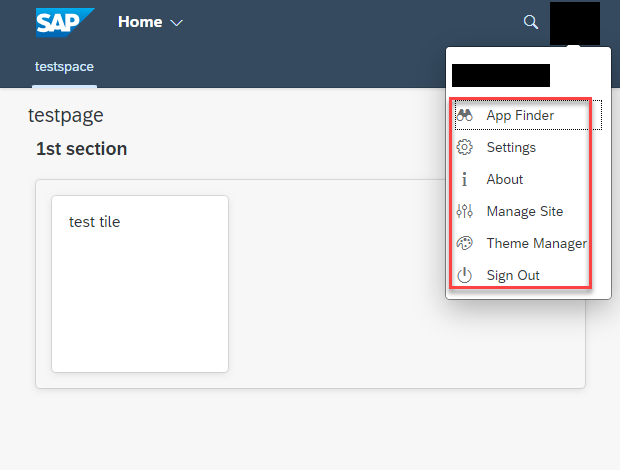
Task: Click the palette Theme Manager icon
Action: tap(464, 243)
